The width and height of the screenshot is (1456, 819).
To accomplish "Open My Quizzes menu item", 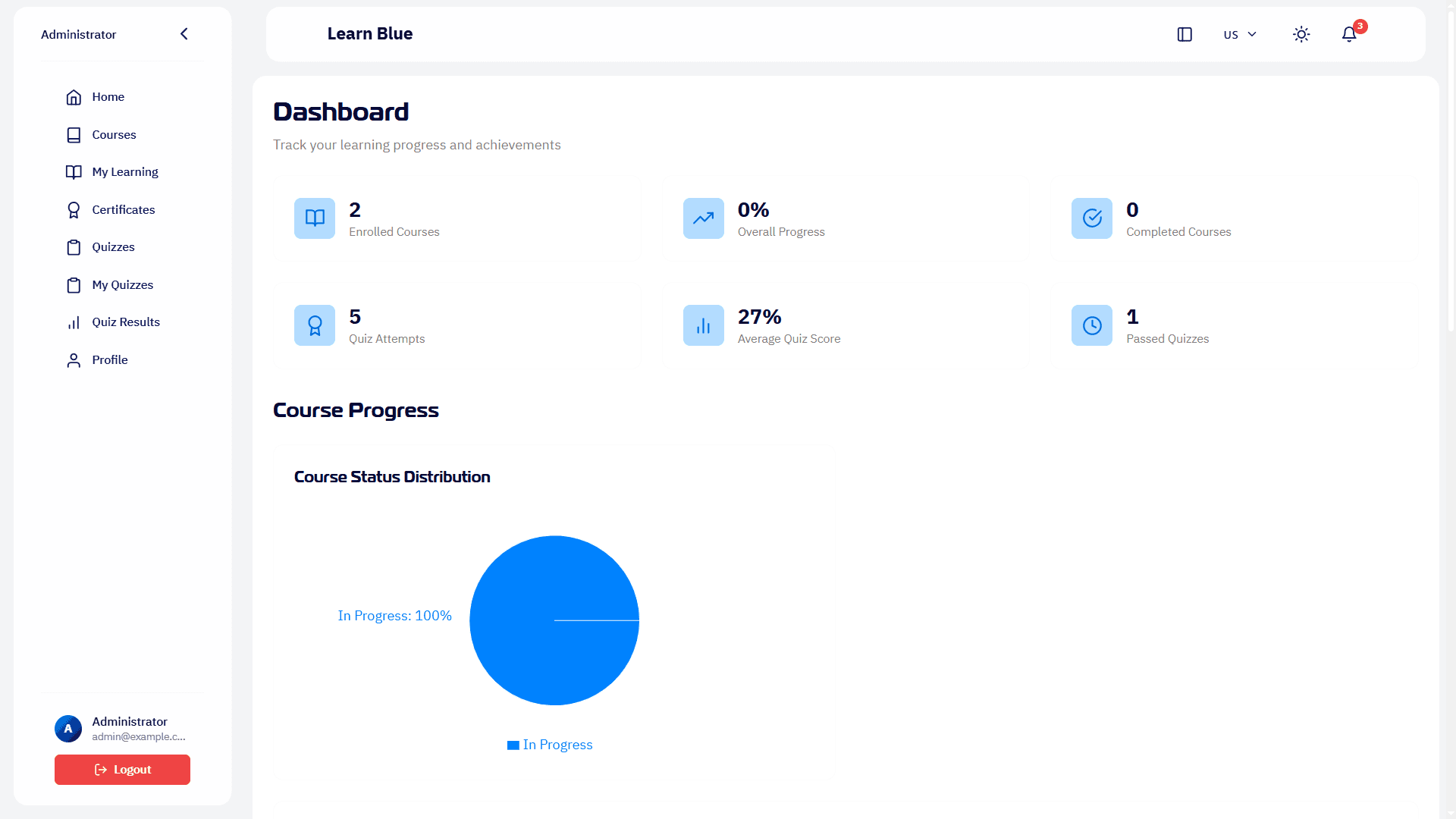I will (x=122, y=285).
